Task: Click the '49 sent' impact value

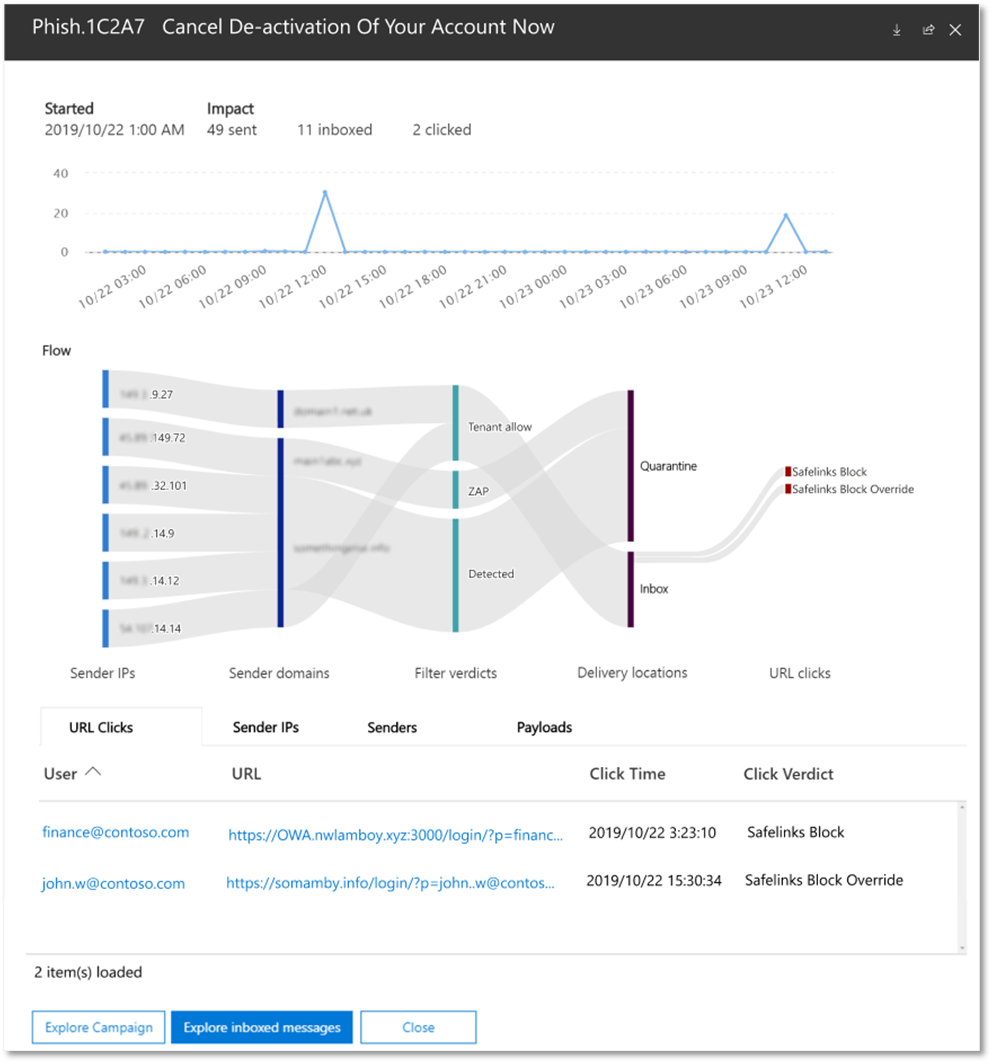Action: coord(232,129)
